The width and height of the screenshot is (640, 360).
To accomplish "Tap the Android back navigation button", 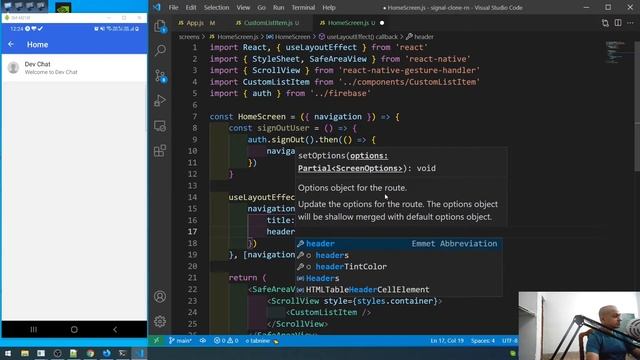I will pos(115,329).
